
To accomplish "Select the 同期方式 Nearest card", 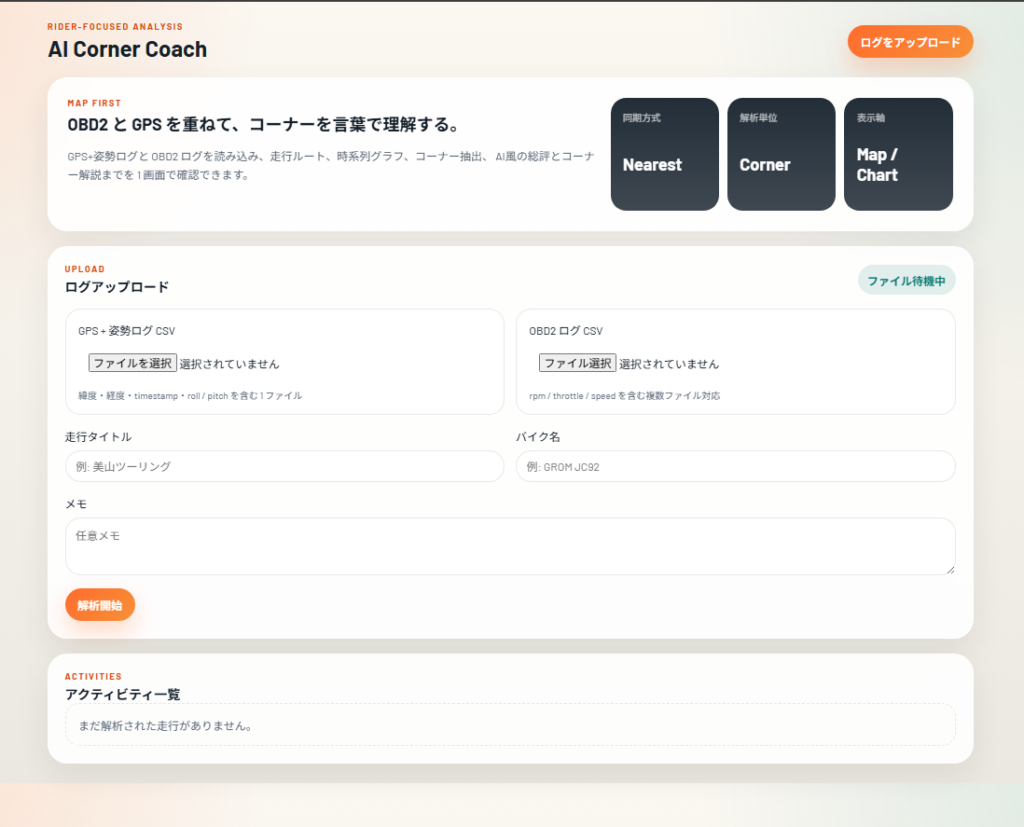I will 664,154.
